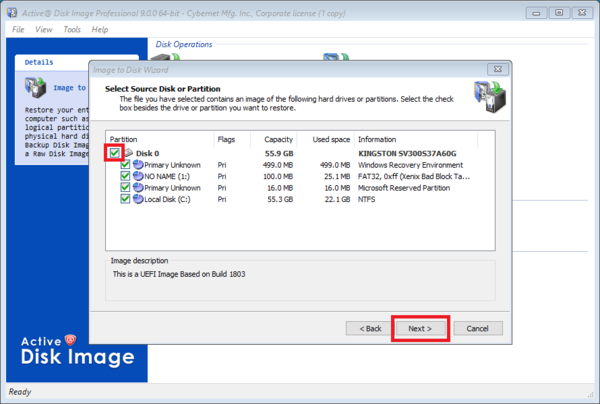Uncheck the NO NAME (1:) partition checkbox
The width and height of the screenshot is (600, 404).
click(x=125, y=176)
